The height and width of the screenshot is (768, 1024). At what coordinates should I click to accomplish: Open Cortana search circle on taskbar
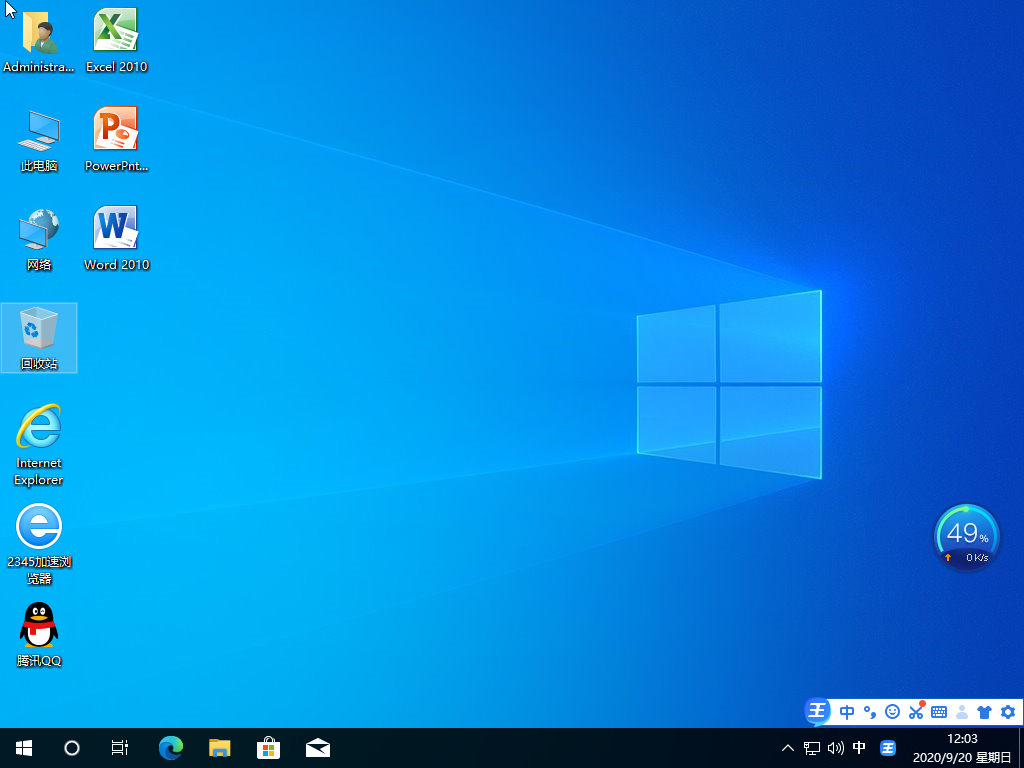[x=72, y=748]
